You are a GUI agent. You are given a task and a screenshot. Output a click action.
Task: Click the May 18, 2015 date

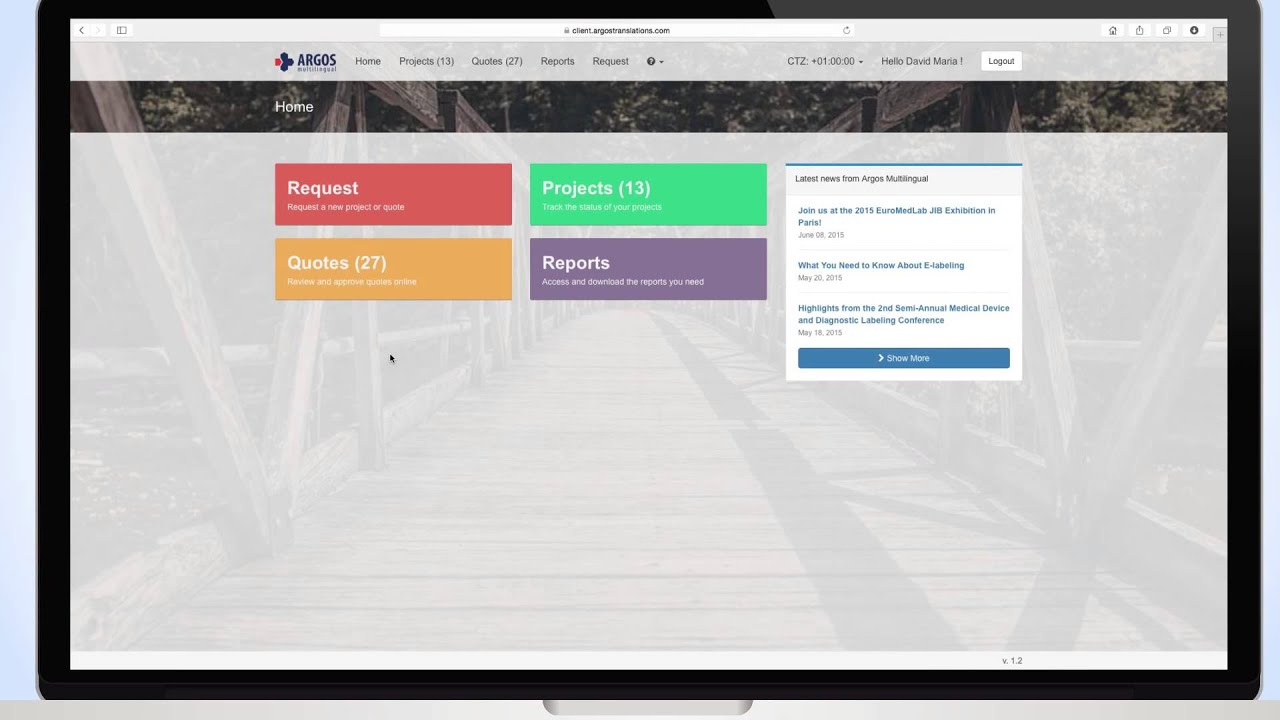click(820, 333)
